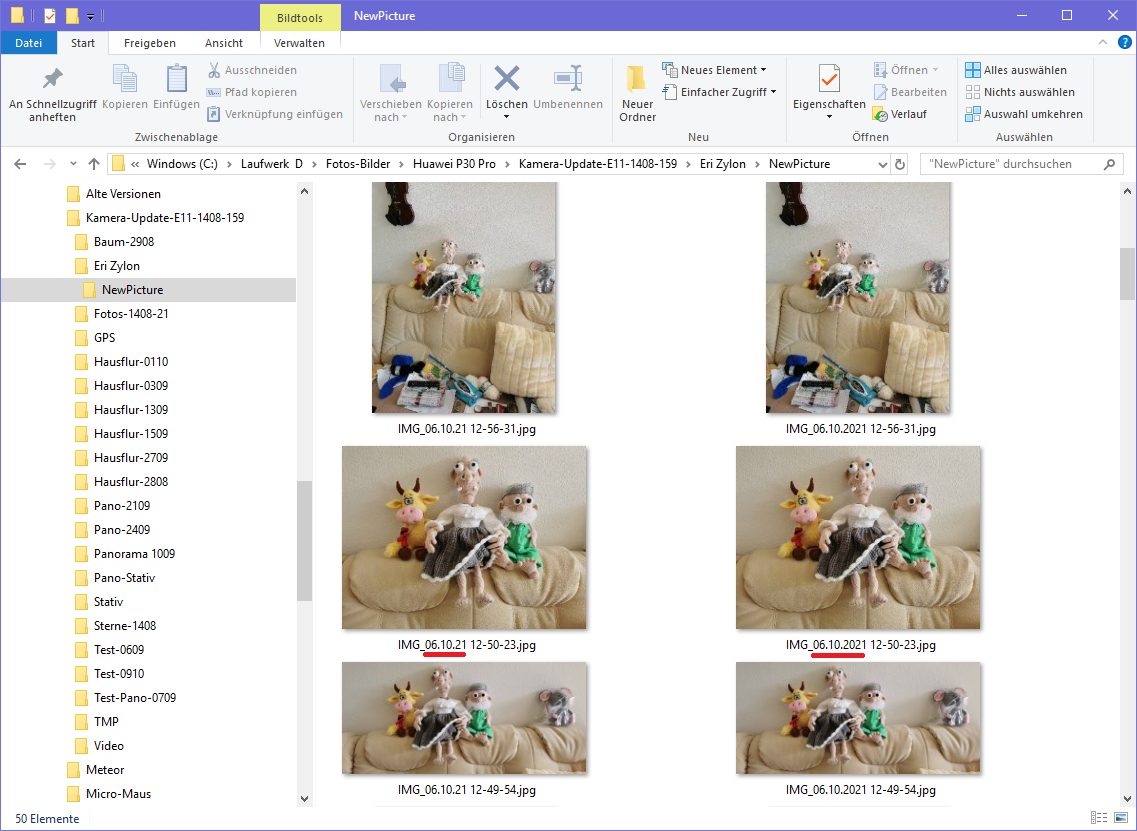Click Umbenennen rename icon
Image resolution: width=1137 pixels, height=831 pixels.
pyautogui.click(x=568, y=78)
